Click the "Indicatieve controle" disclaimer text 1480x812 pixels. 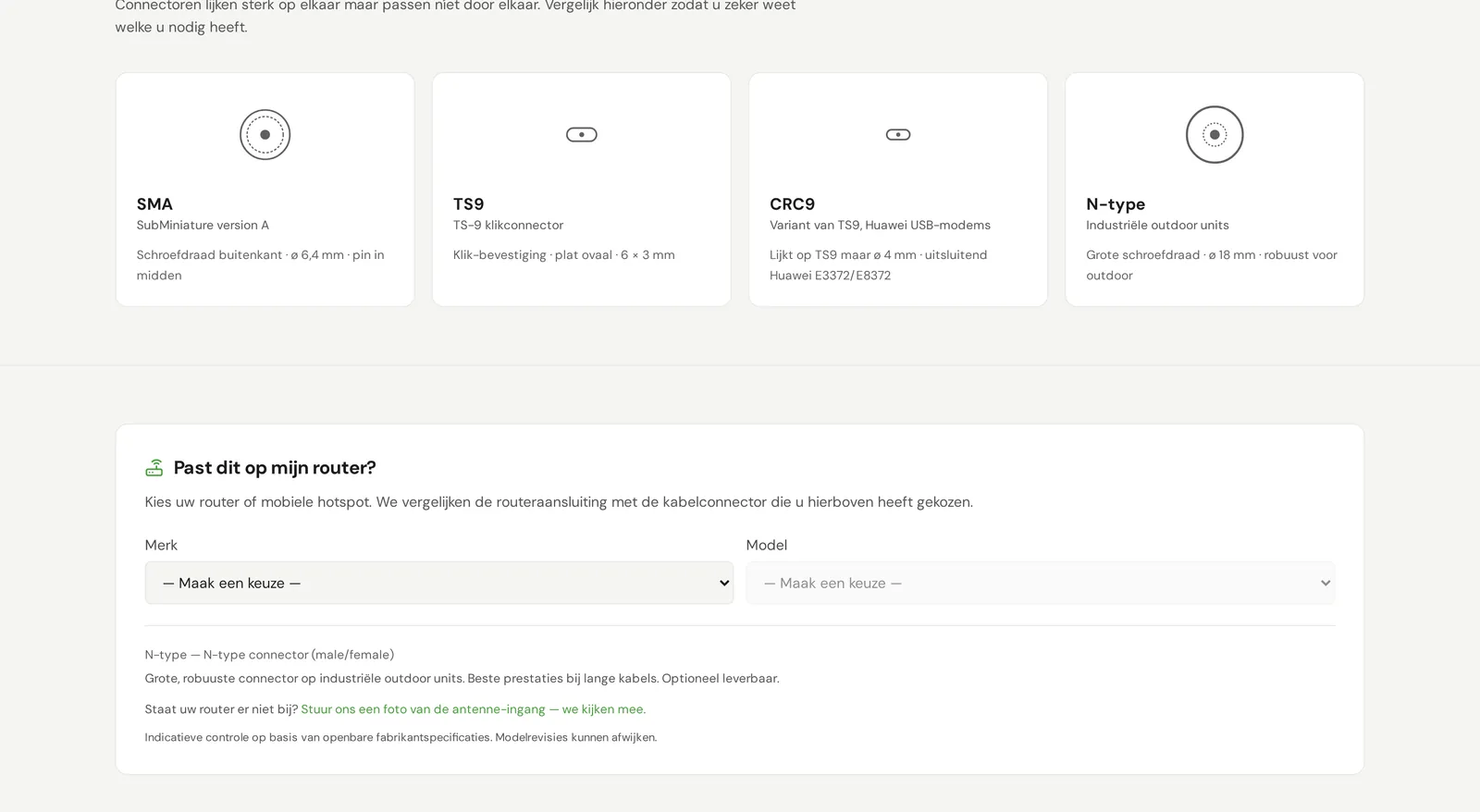[401, 737]
